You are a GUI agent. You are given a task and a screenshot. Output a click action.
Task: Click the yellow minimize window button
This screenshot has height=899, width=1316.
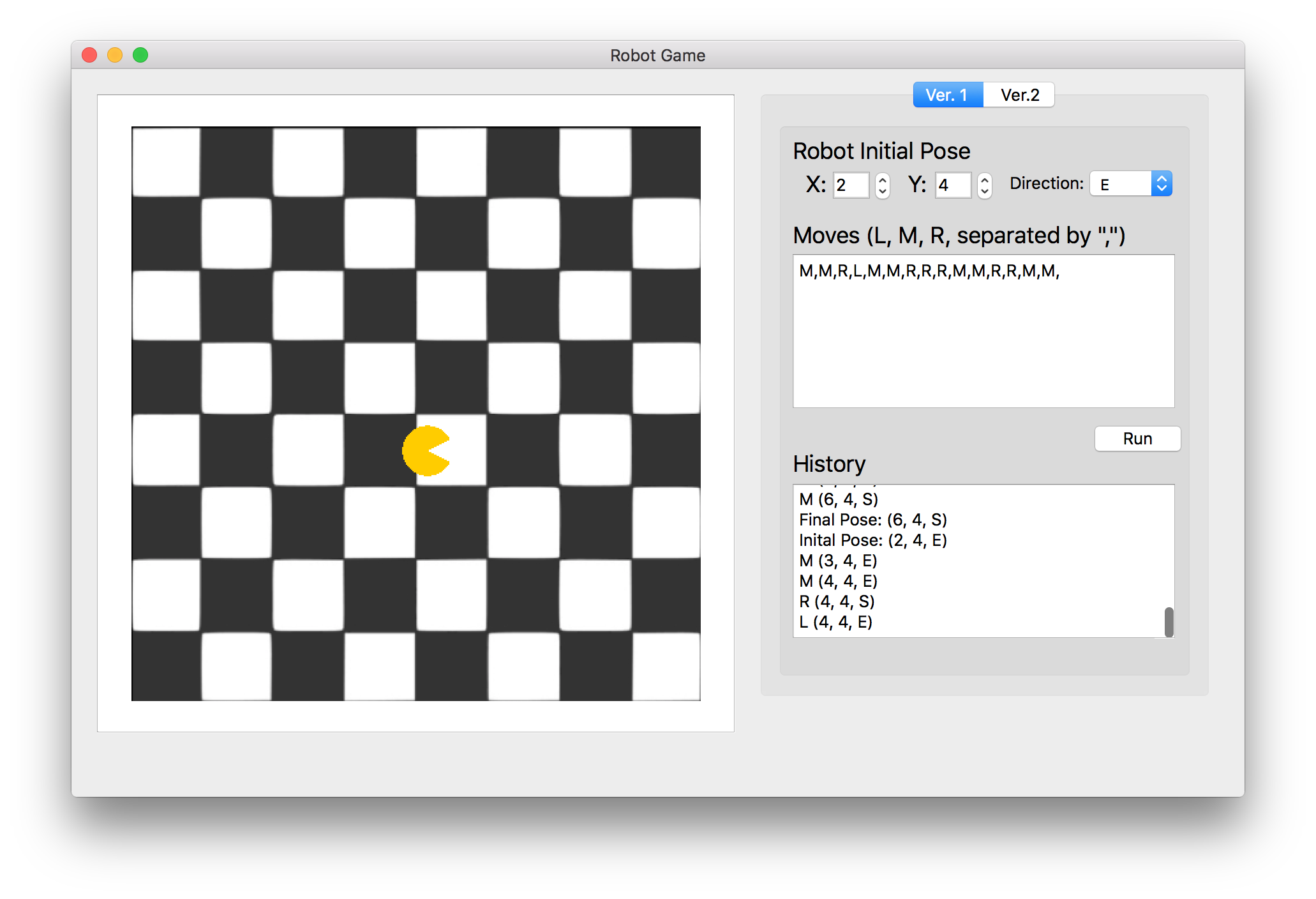115,56
